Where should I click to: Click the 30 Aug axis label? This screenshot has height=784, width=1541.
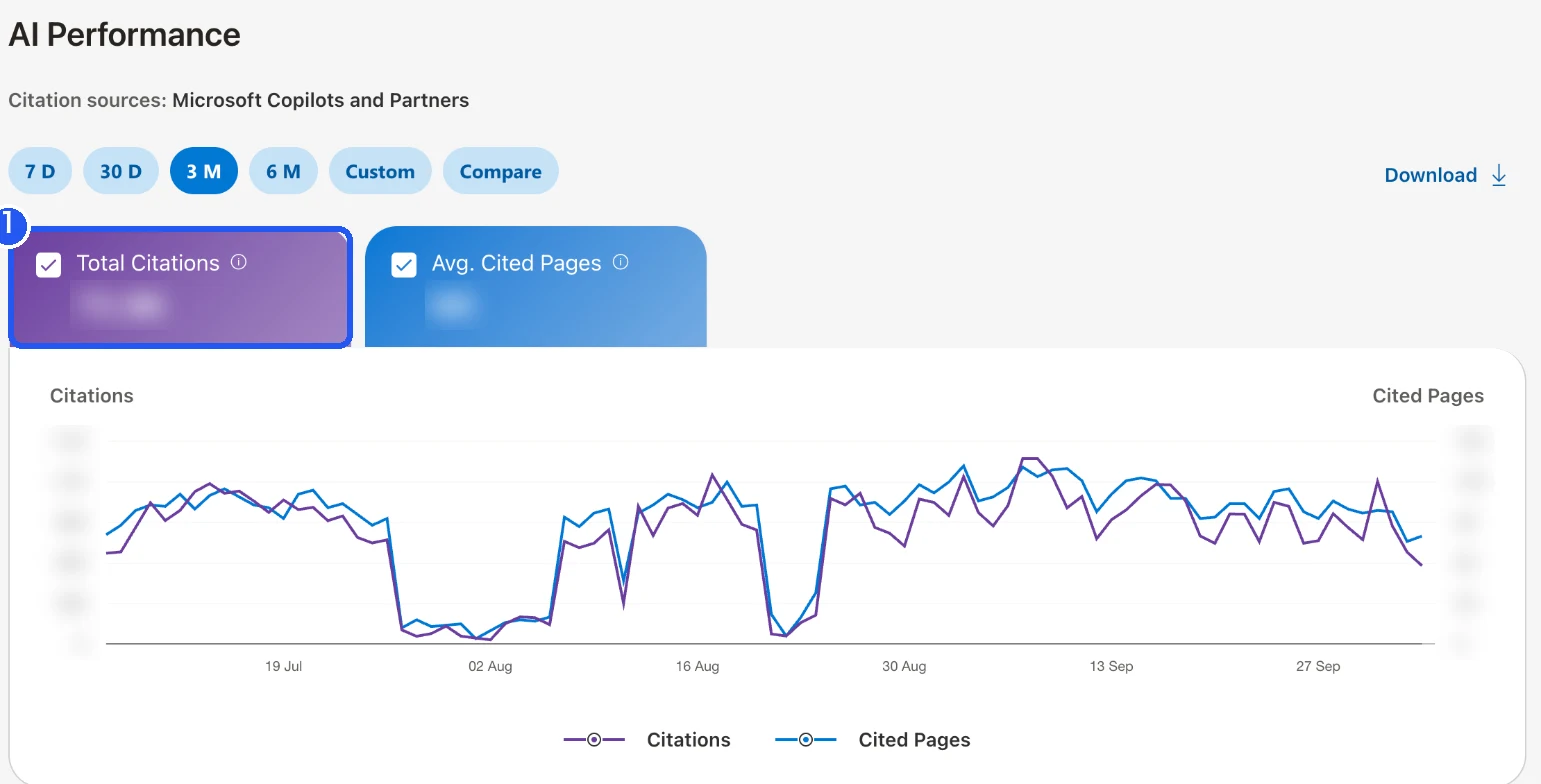click(904, 666)
